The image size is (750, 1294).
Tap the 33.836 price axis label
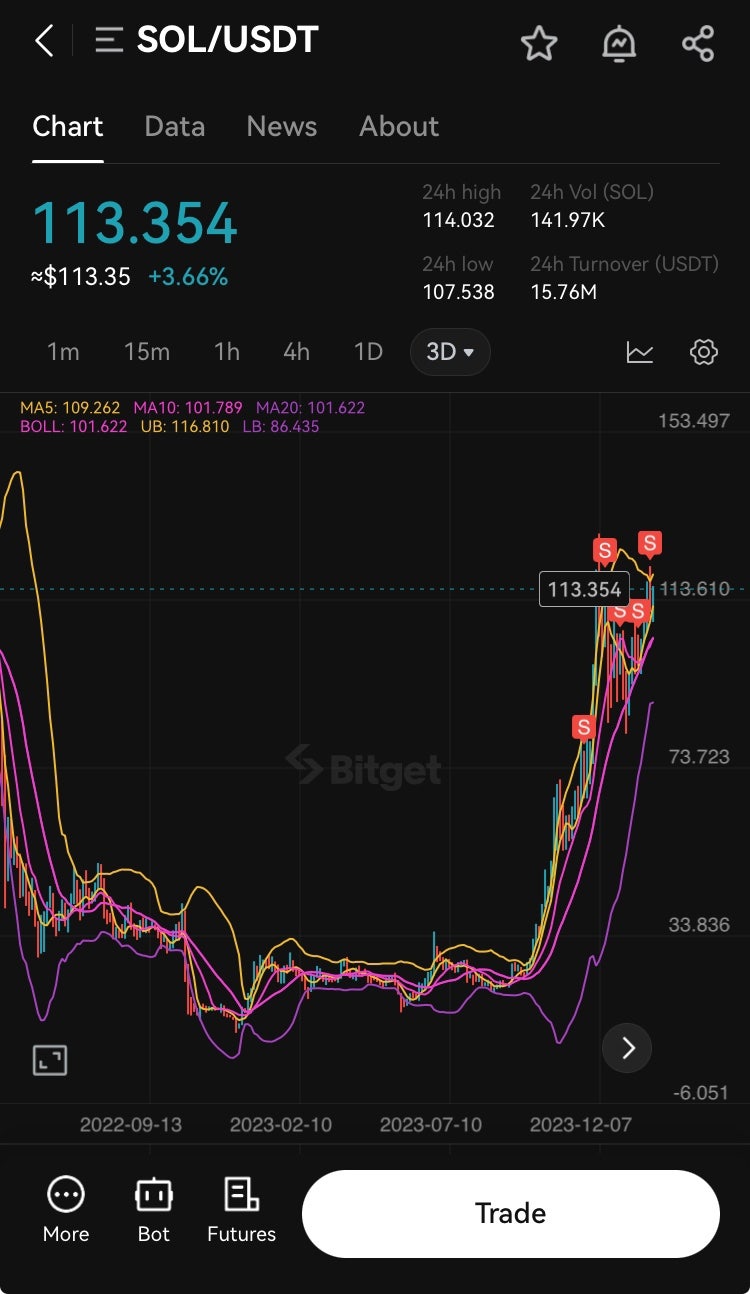(x=699, y=925)
